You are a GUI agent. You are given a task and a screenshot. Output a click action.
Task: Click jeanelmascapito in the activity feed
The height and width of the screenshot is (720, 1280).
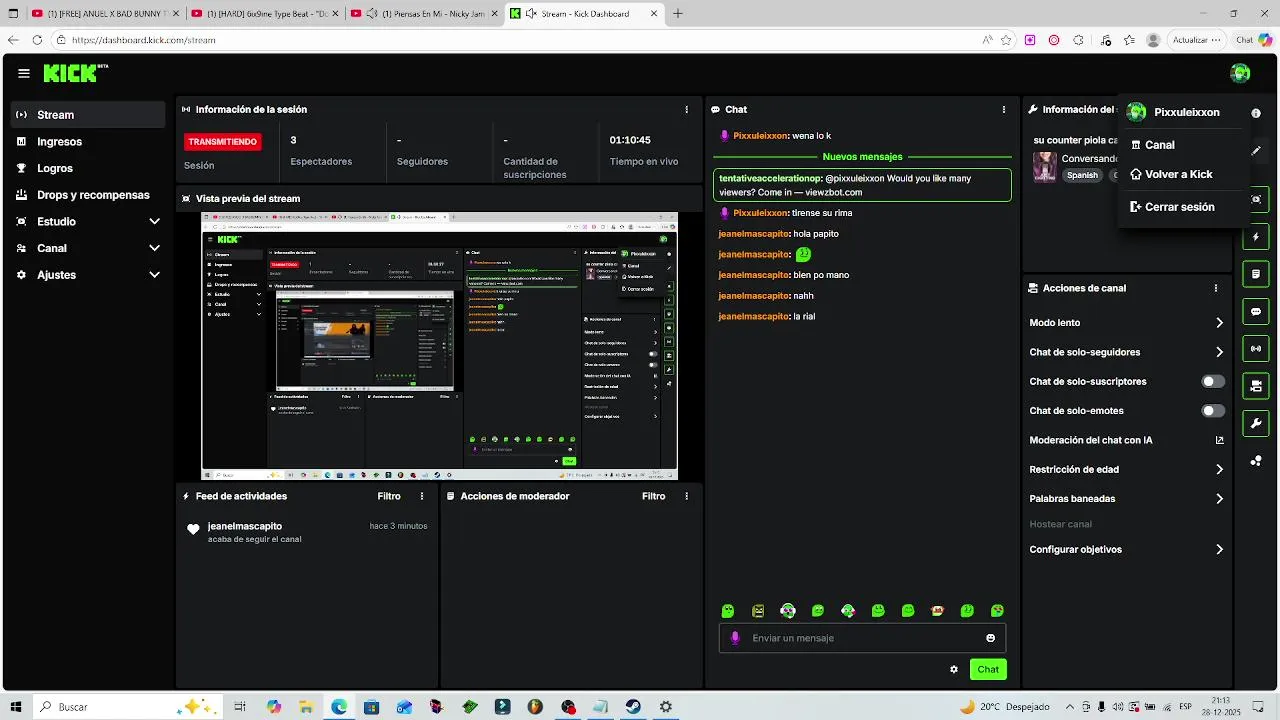point(245,526)
